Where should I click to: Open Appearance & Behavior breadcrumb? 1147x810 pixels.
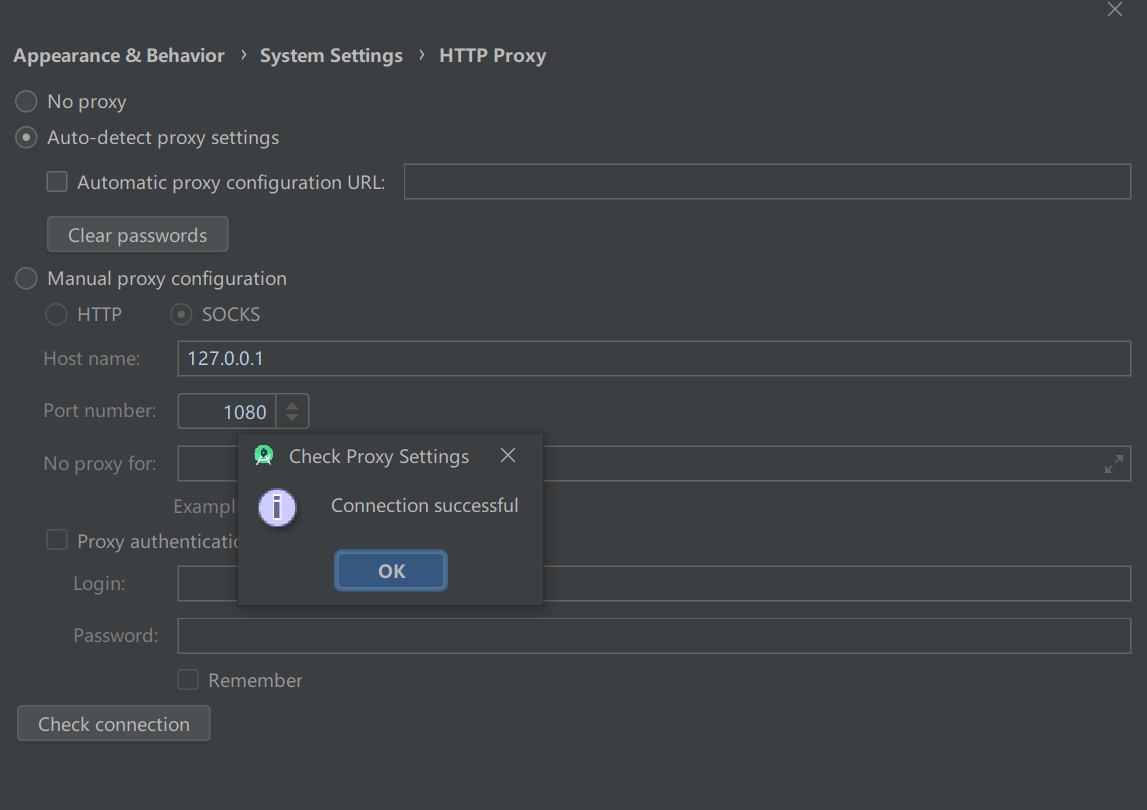tap(119, 56)
